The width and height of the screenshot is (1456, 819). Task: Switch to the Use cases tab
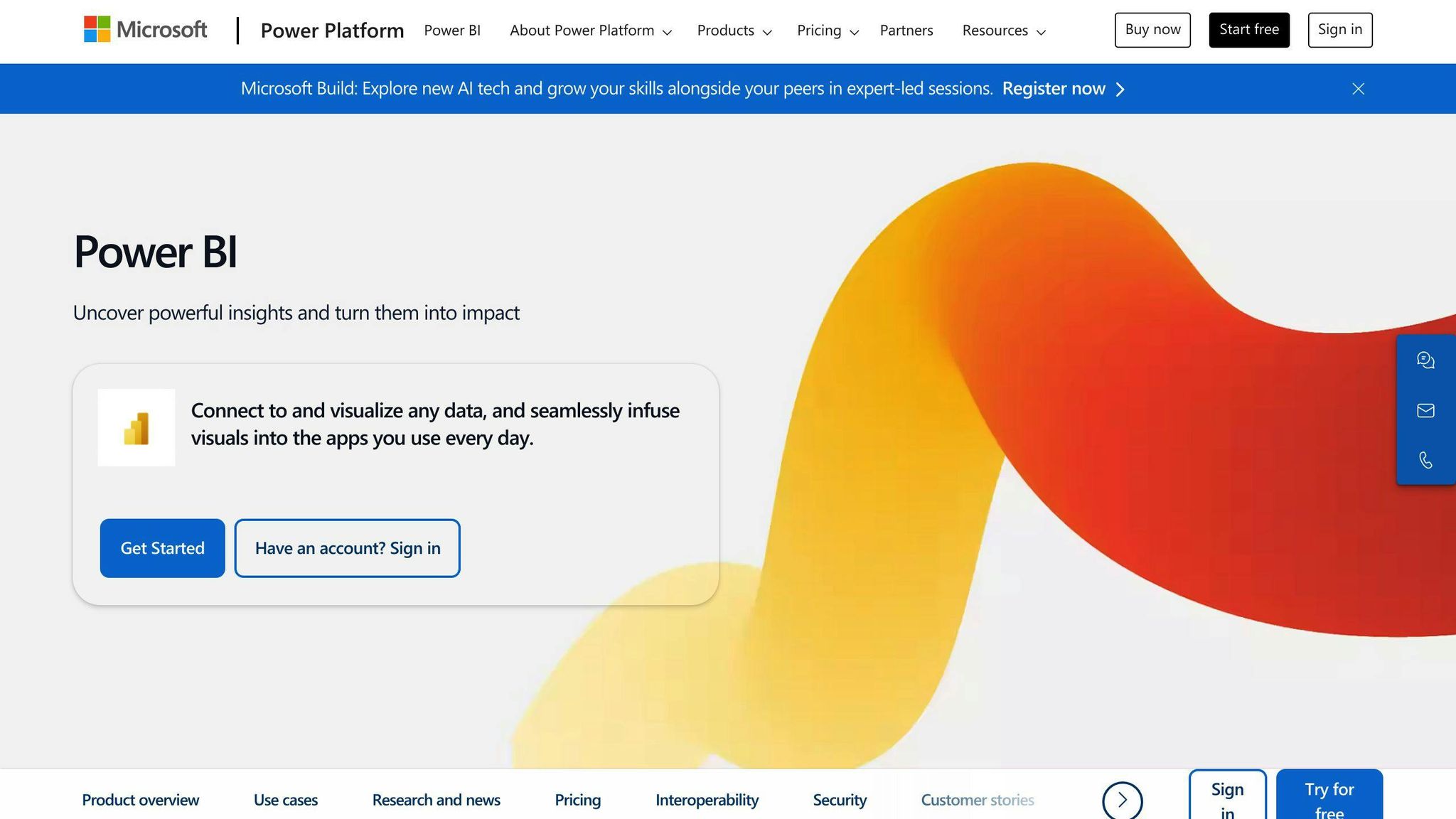click(x=286, y=800)
